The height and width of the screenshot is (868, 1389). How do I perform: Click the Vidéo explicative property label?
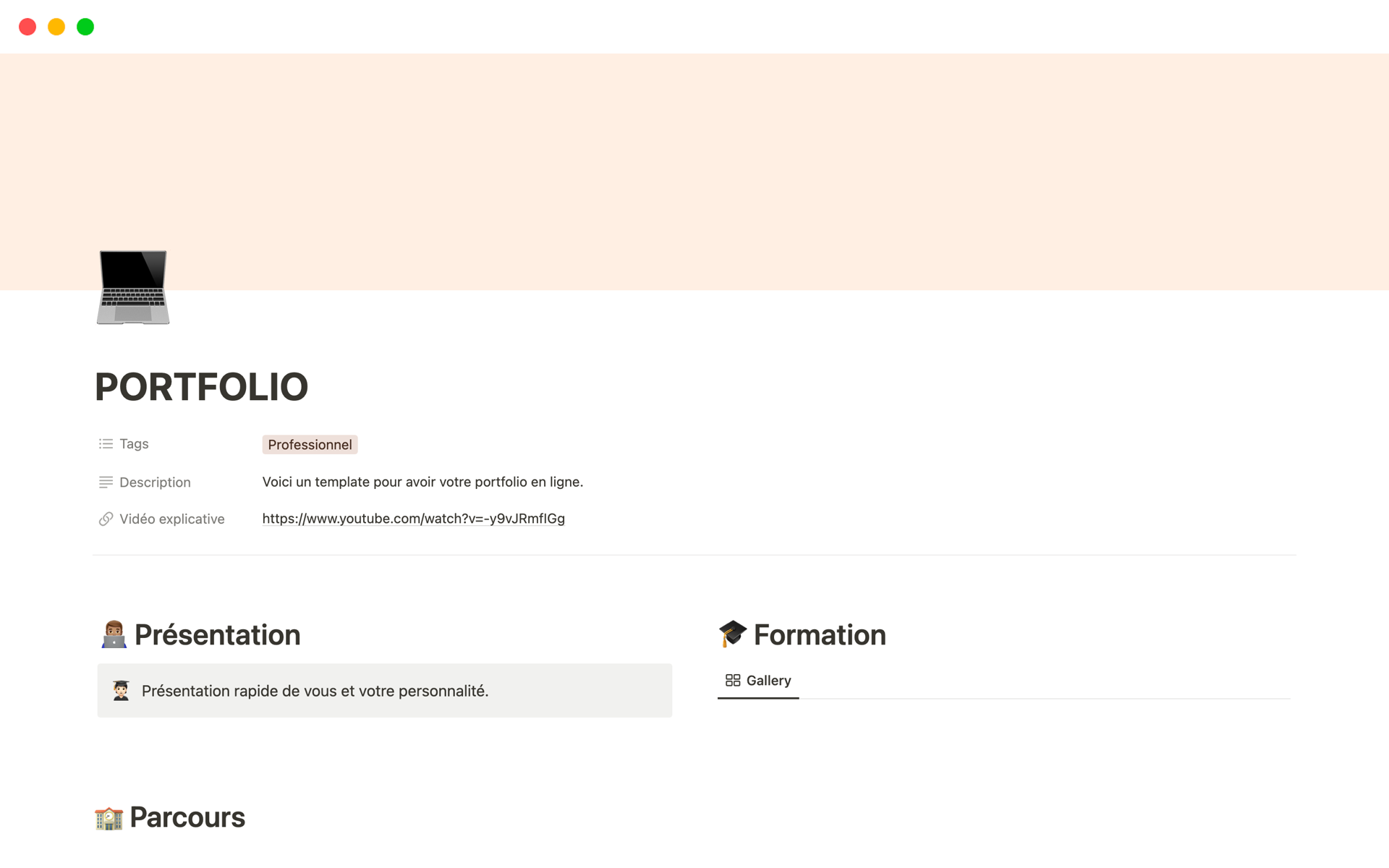[x=171, y=519]
